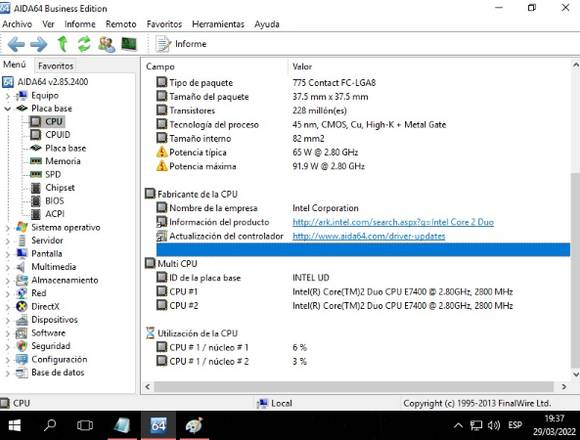Open the Ayuda menu
580x440 pixels.
tap(267, 24)
